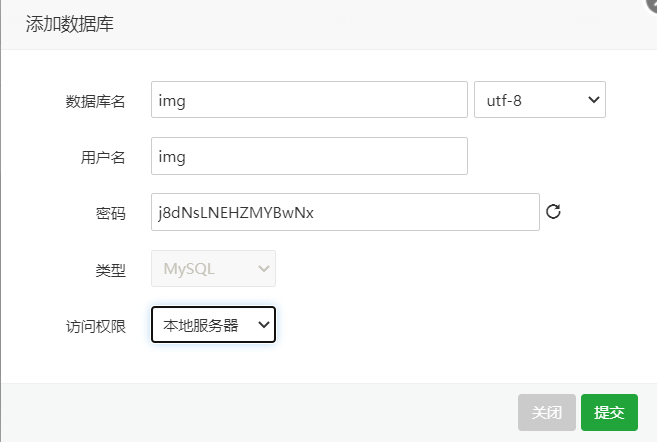Screen dimensions: 657x442
Task: Open the MySQL 类型 dropdown
Action: (213, 269)
